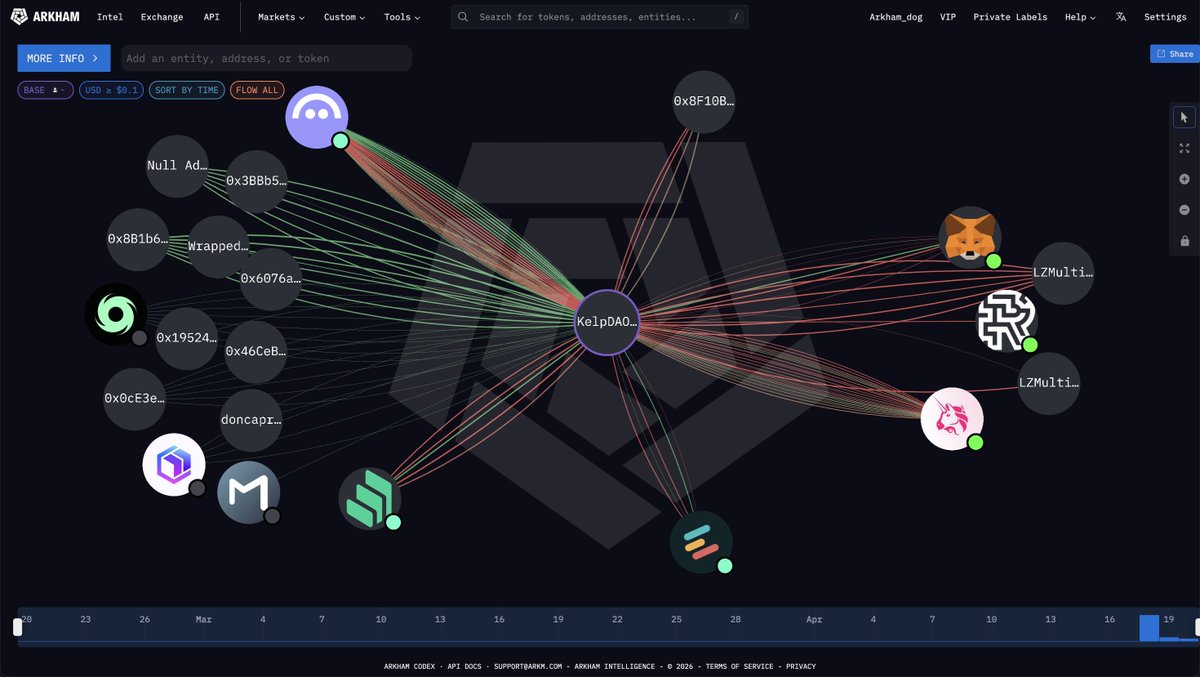
Task: Select the purple cube logo node
Action: click(174, 465)
